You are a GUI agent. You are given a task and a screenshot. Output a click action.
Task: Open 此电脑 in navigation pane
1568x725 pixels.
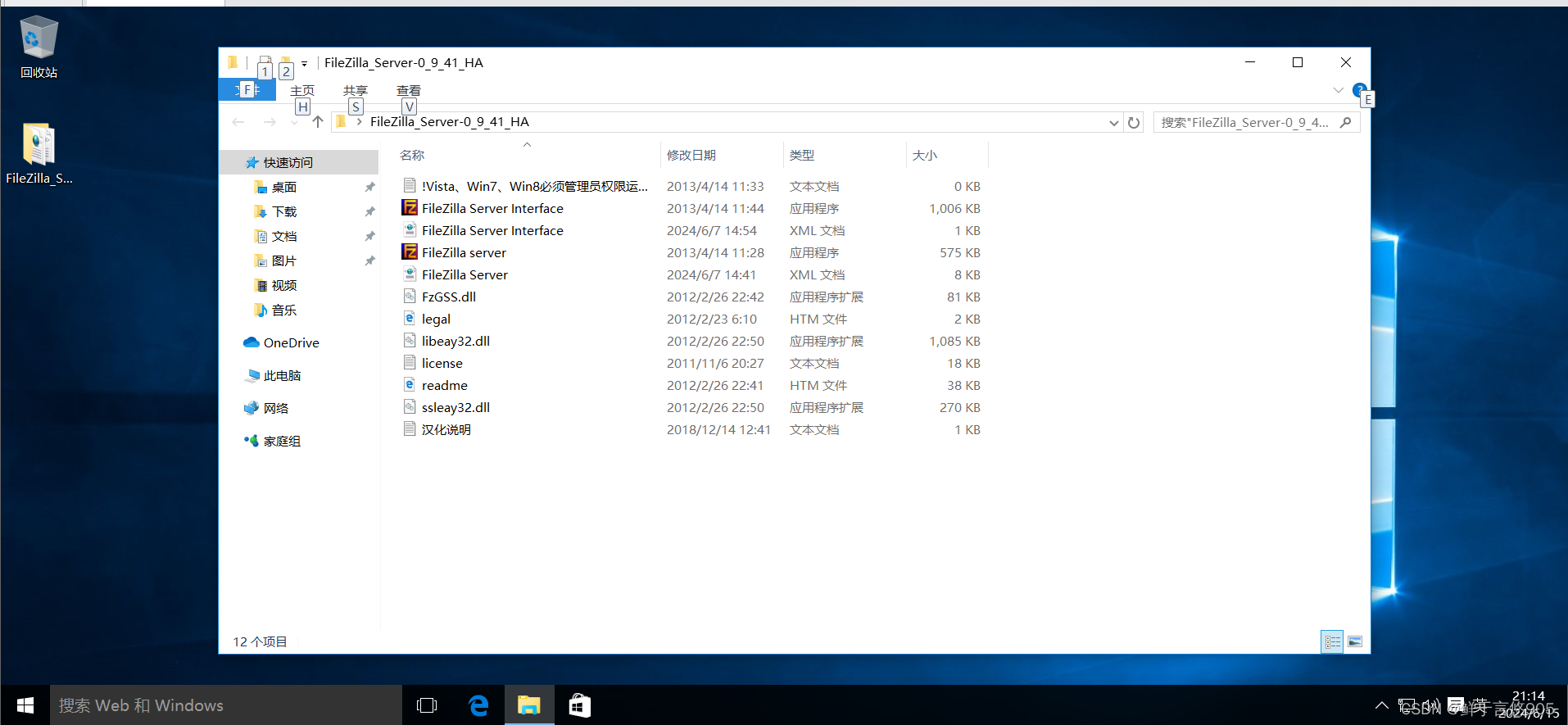tap(282, 375)
